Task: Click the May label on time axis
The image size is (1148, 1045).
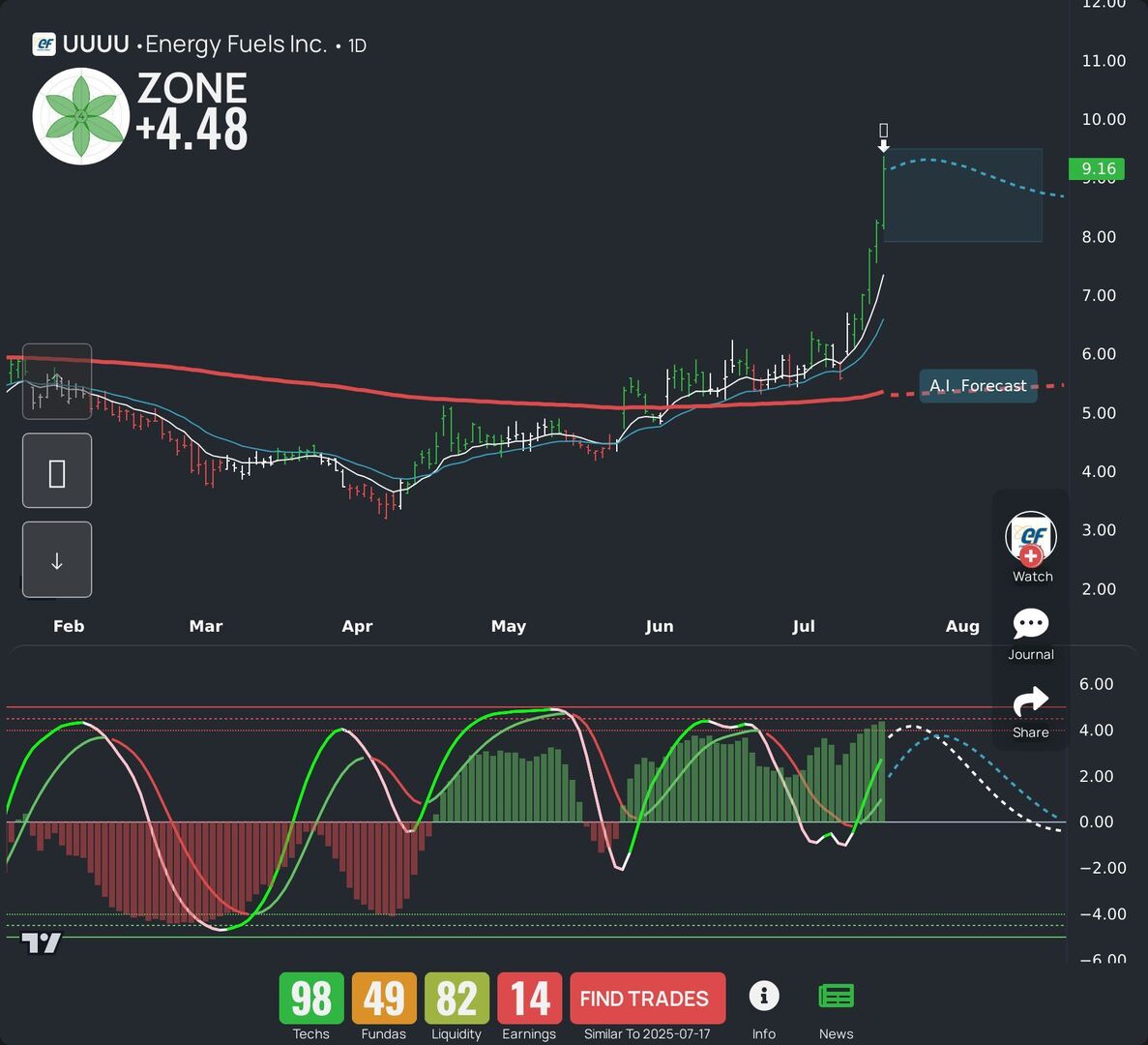Action: (x=508, y=626)
